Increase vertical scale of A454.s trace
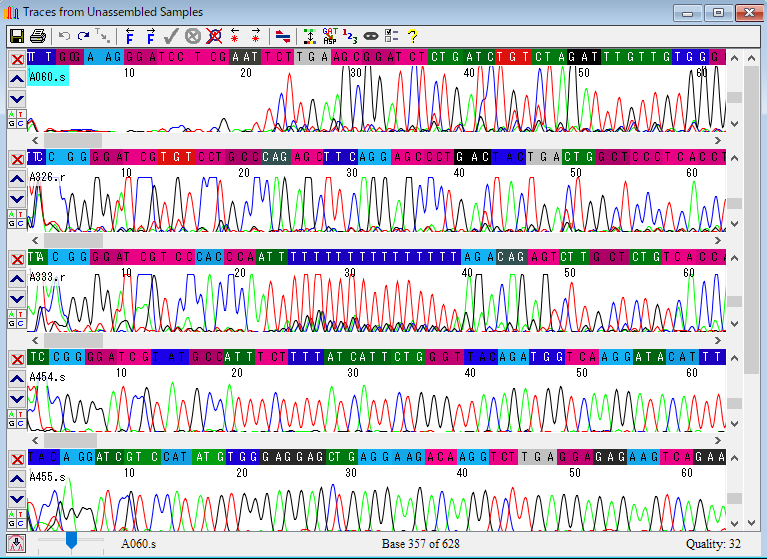This screenshot has width=767, height=559. coord(734,358)
